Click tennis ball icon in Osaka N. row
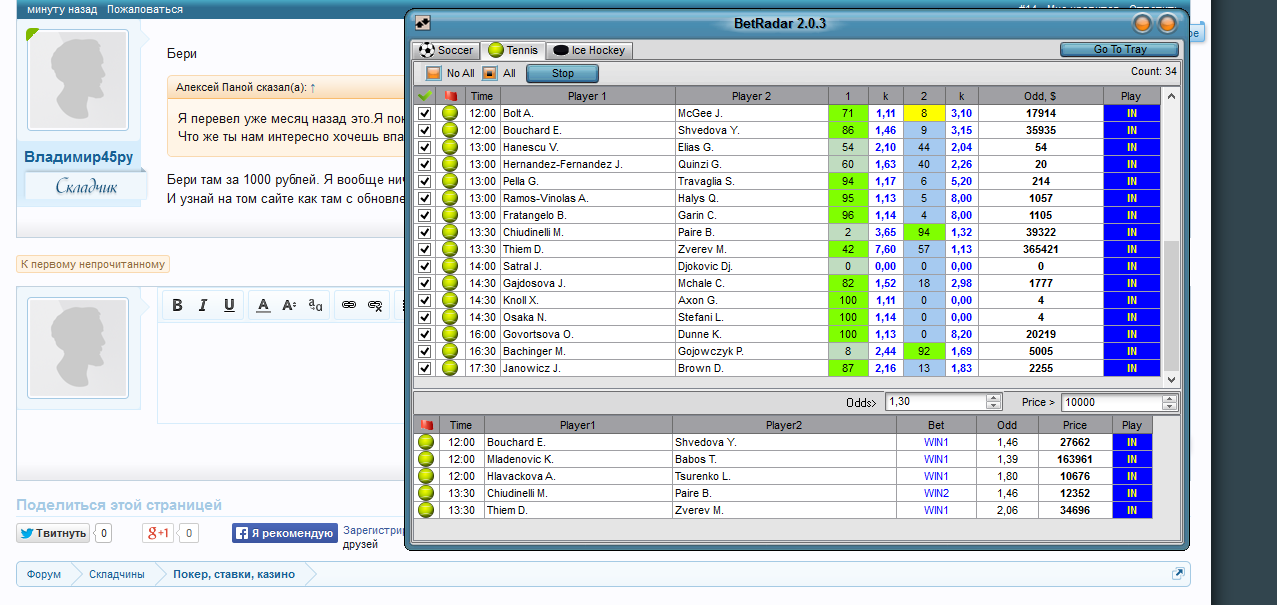 click(x=451, y=318)
